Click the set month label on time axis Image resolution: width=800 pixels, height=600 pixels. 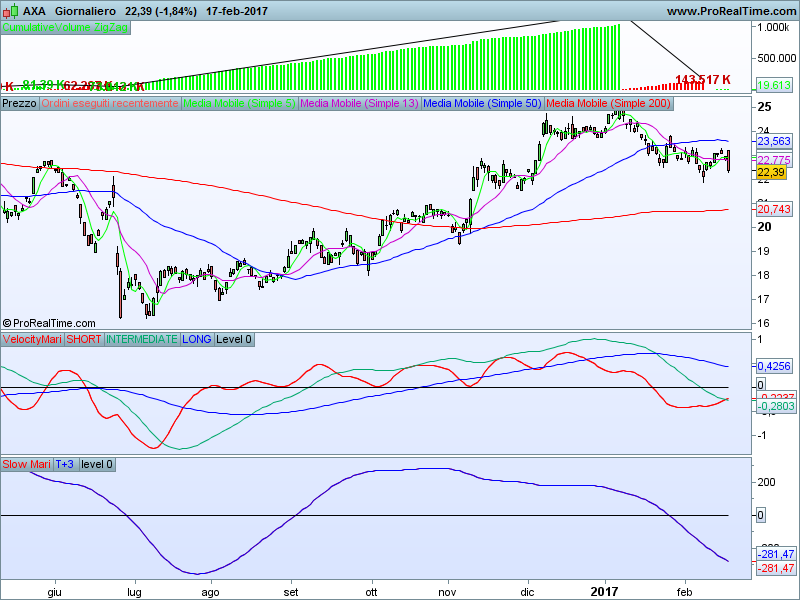(291, 592)
